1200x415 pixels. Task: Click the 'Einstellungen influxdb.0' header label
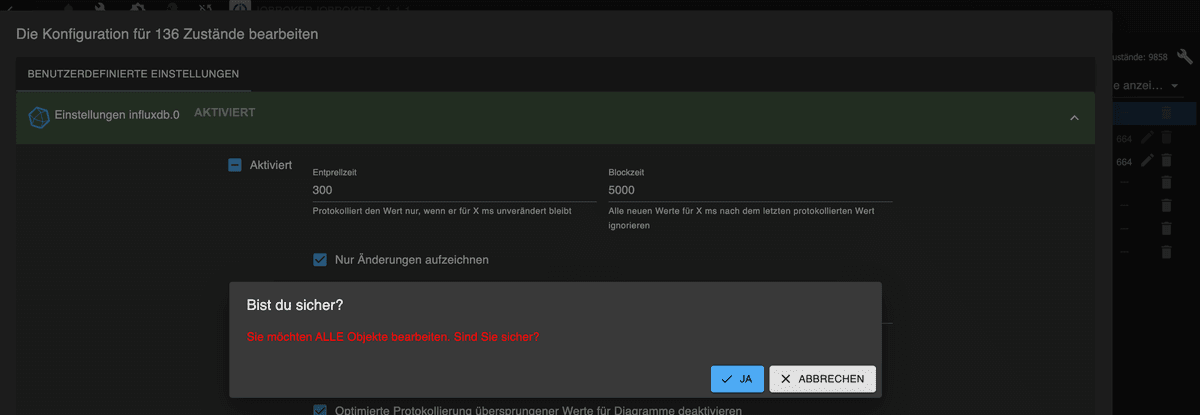(x=117, y=115)
